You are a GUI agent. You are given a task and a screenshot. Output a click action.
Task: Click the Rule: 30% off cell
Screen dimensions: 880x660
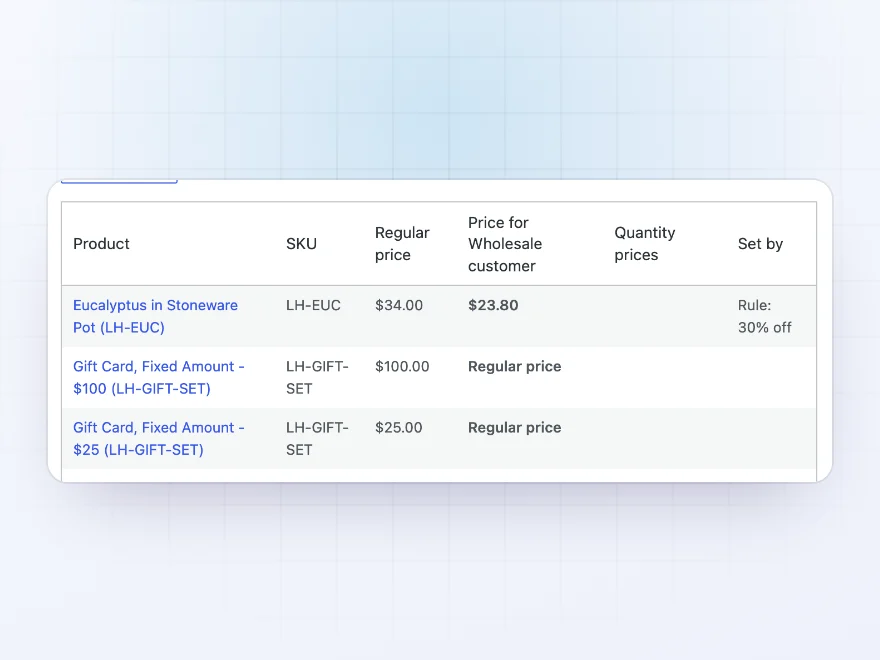pos(764,317)
